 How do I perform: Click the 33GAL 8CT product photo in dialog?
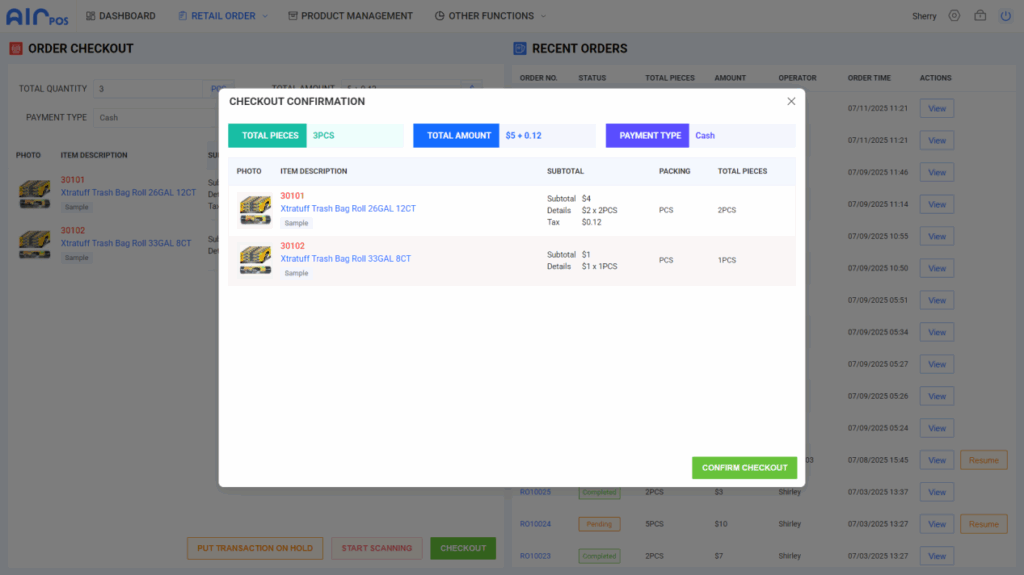point(255,260)
